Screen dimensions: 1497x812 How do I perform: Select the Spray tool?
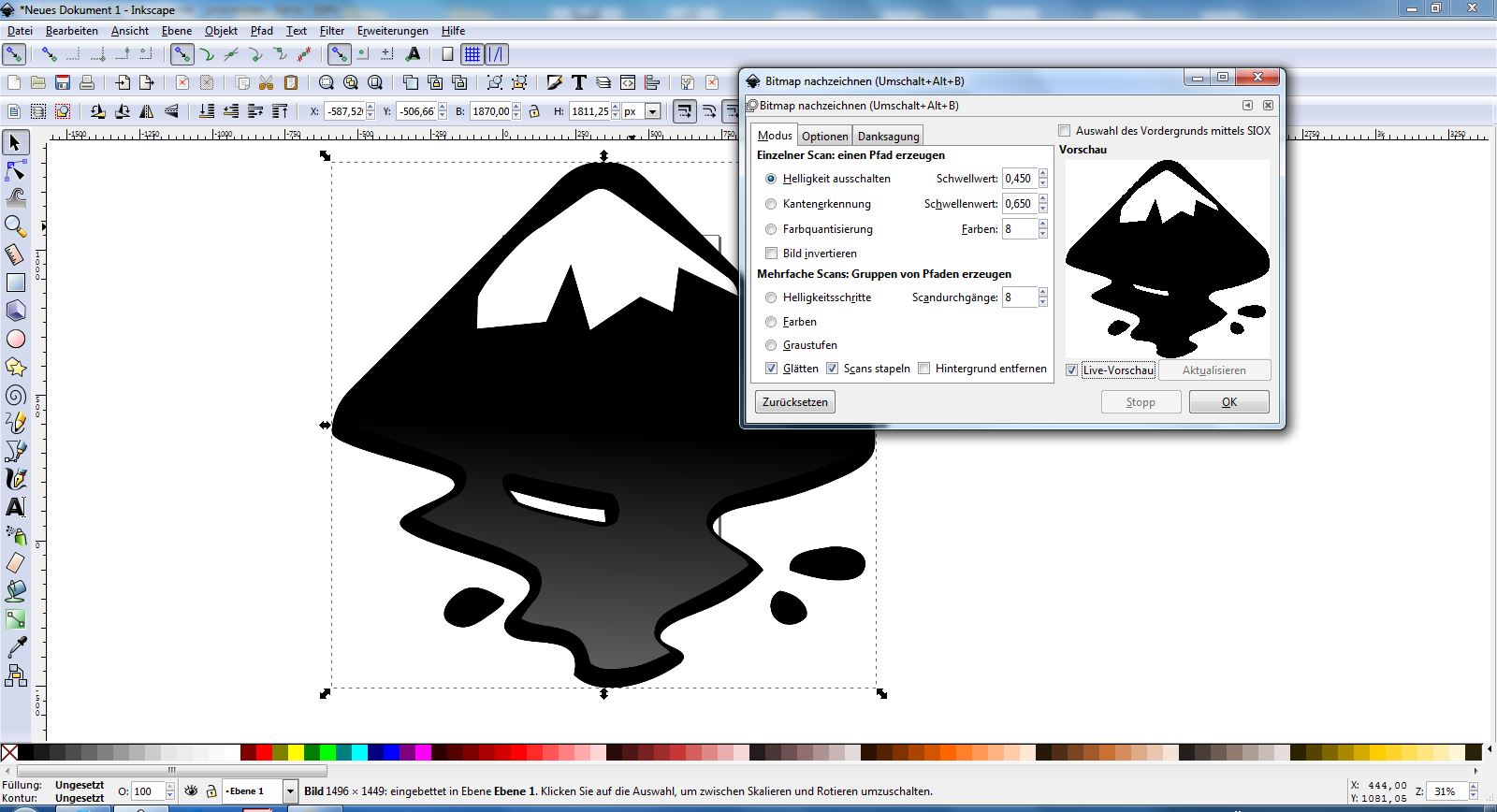15,535
